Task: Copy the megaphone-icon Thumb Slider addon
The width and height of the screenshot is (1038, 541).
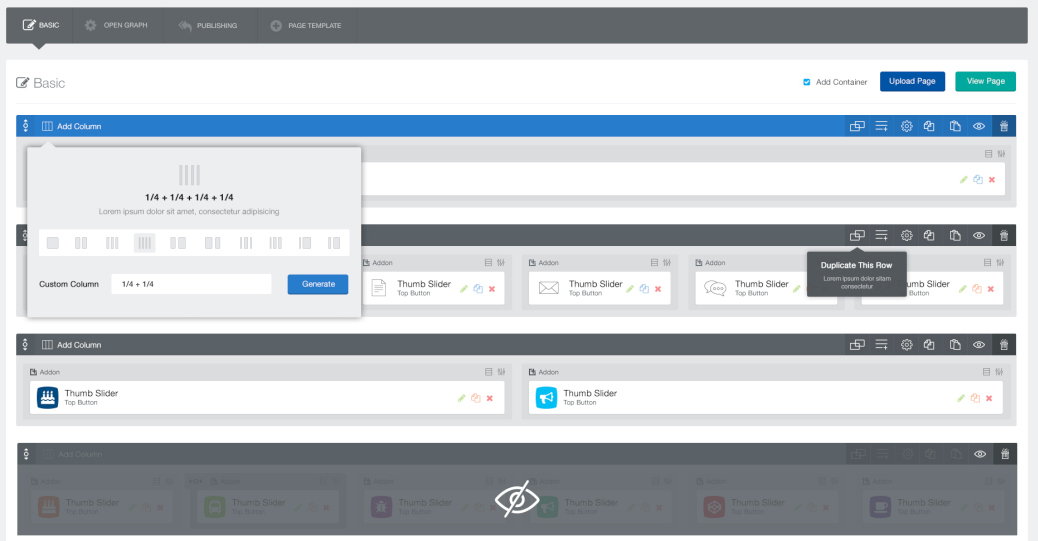Action: (x=975, y=398)
